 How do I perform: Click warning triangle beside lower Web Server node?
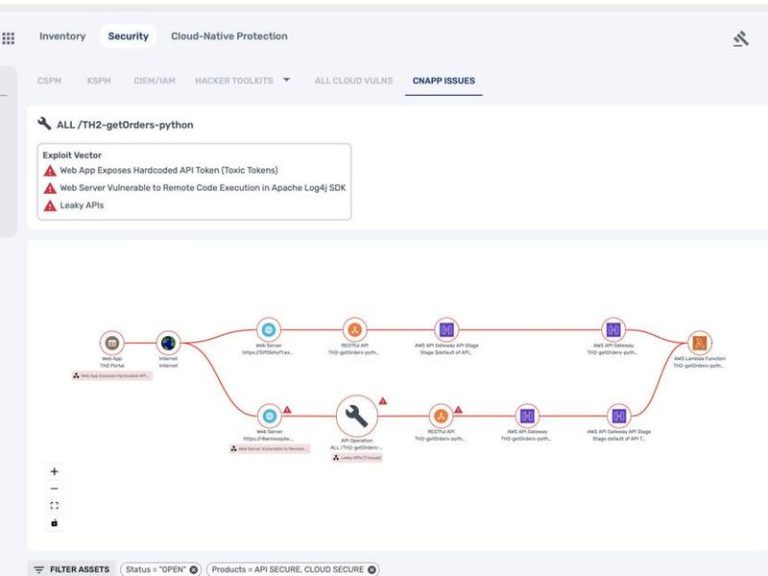click(287, 409)
